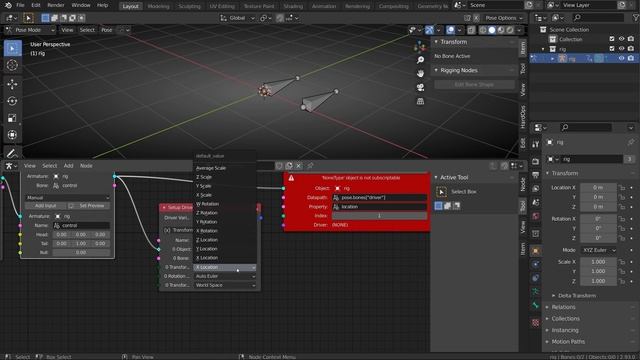Click the outliner search field

click(x=598, y=18)
